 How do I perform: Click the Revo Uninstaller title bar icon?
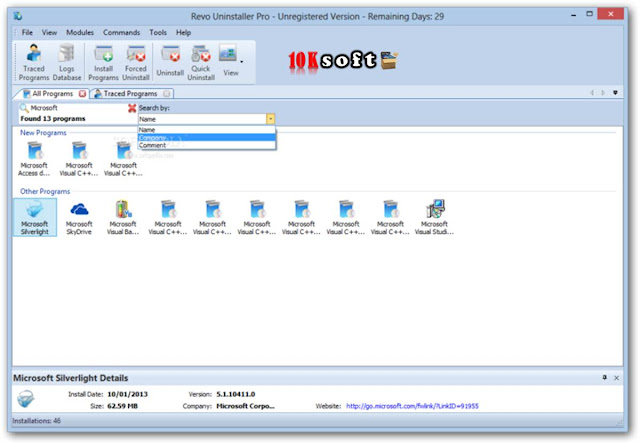18,16
